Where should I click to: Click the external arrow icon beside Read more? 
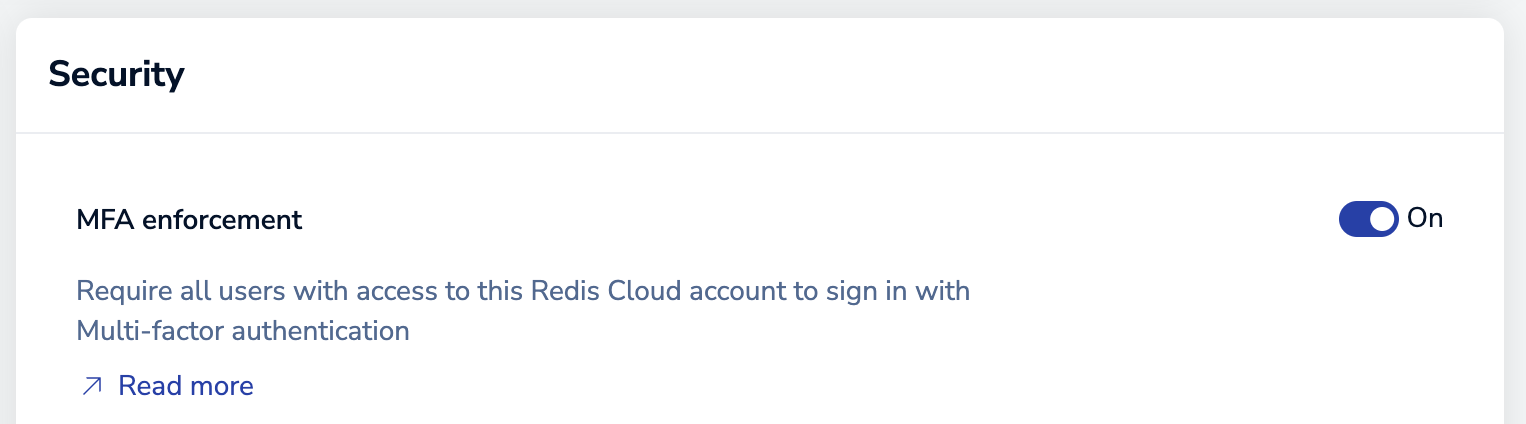pyautogui.click(x=92, y=386)
